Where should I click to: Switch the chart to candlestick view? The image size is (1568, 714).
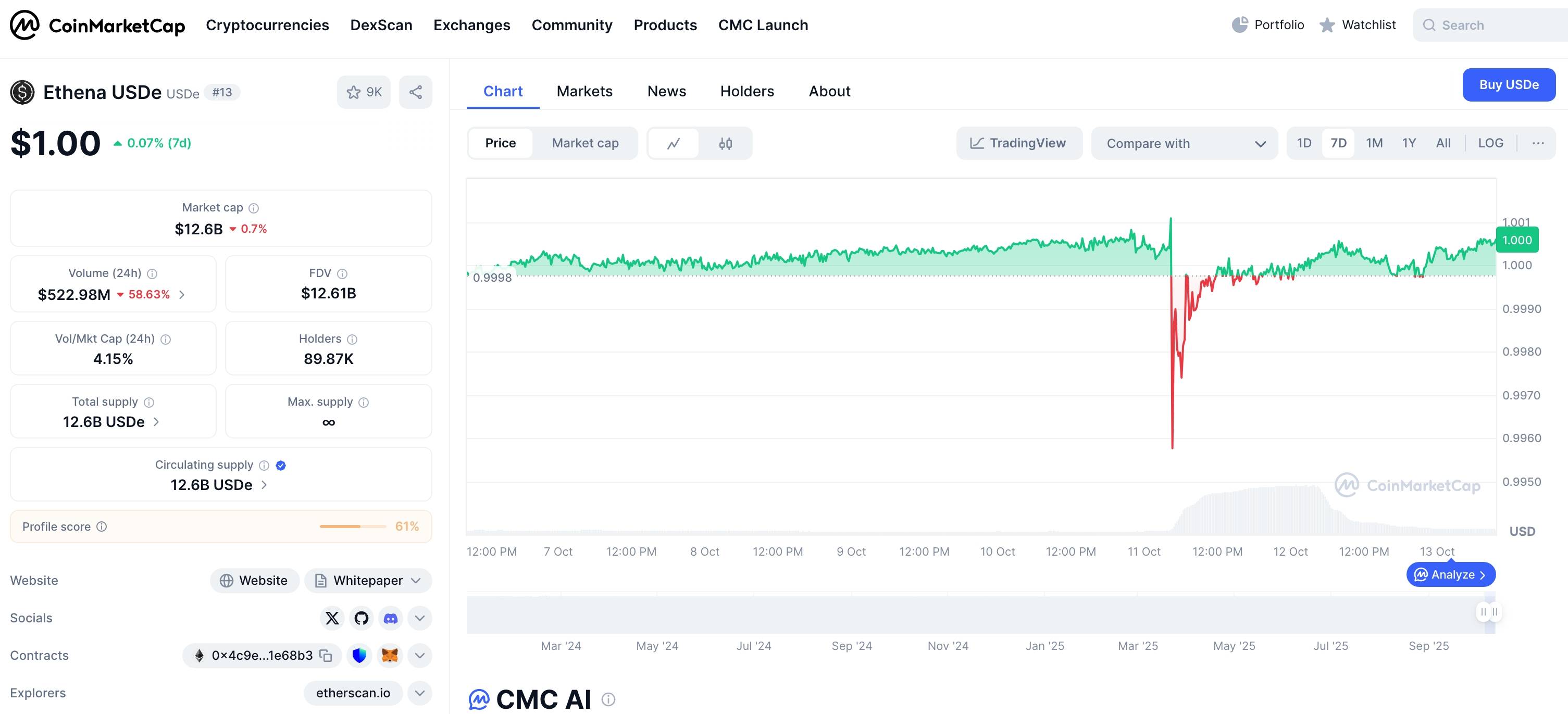pos(725,143)
